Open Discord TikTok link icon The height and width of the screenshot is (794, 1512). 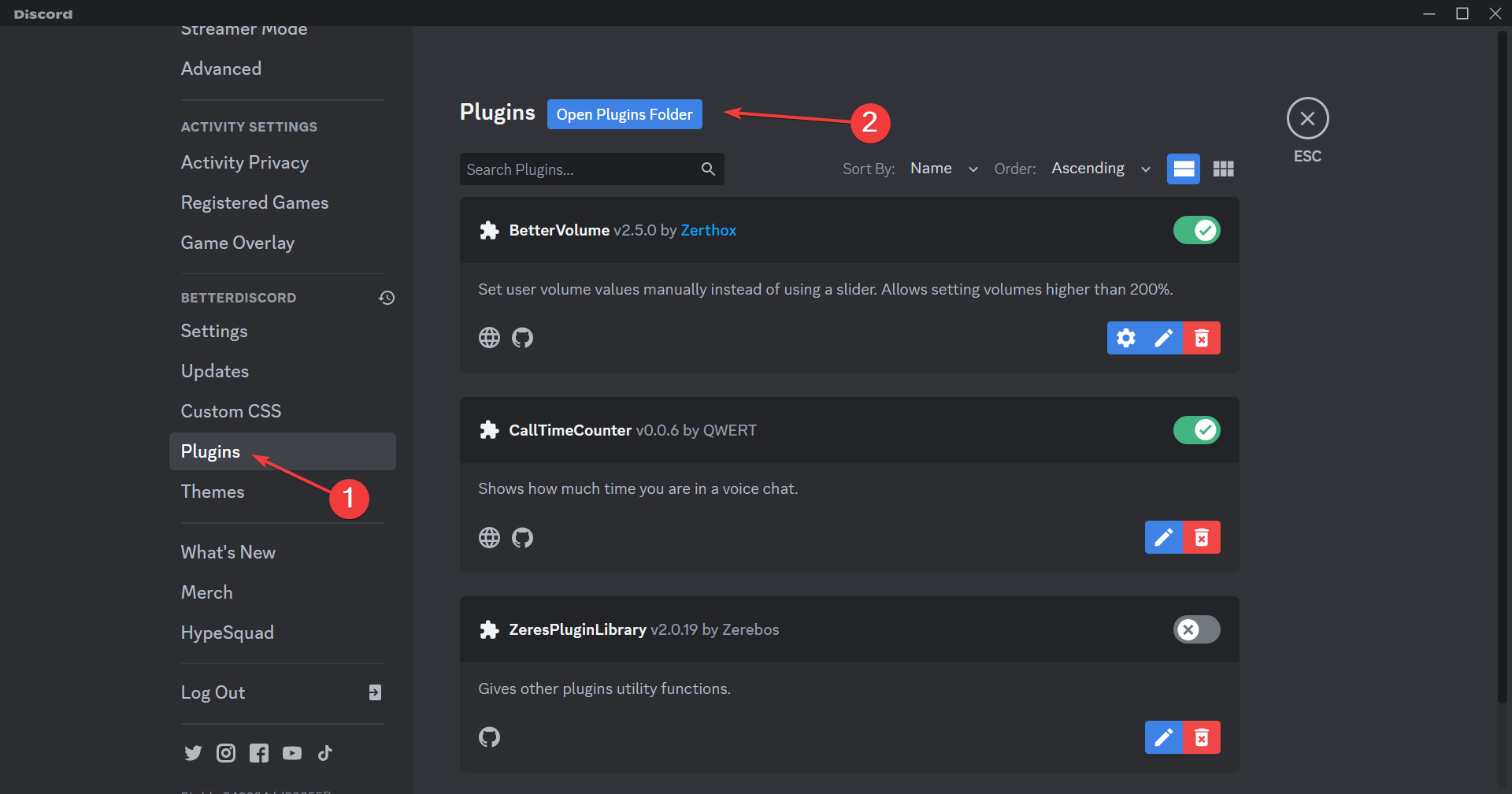(324, 753)
